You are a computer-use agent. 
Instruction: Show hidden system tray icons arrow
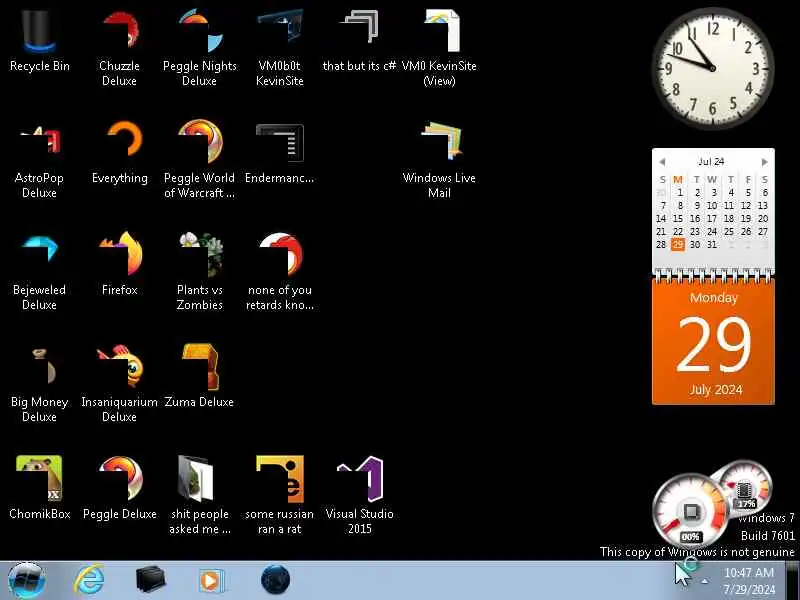point(705,581)
